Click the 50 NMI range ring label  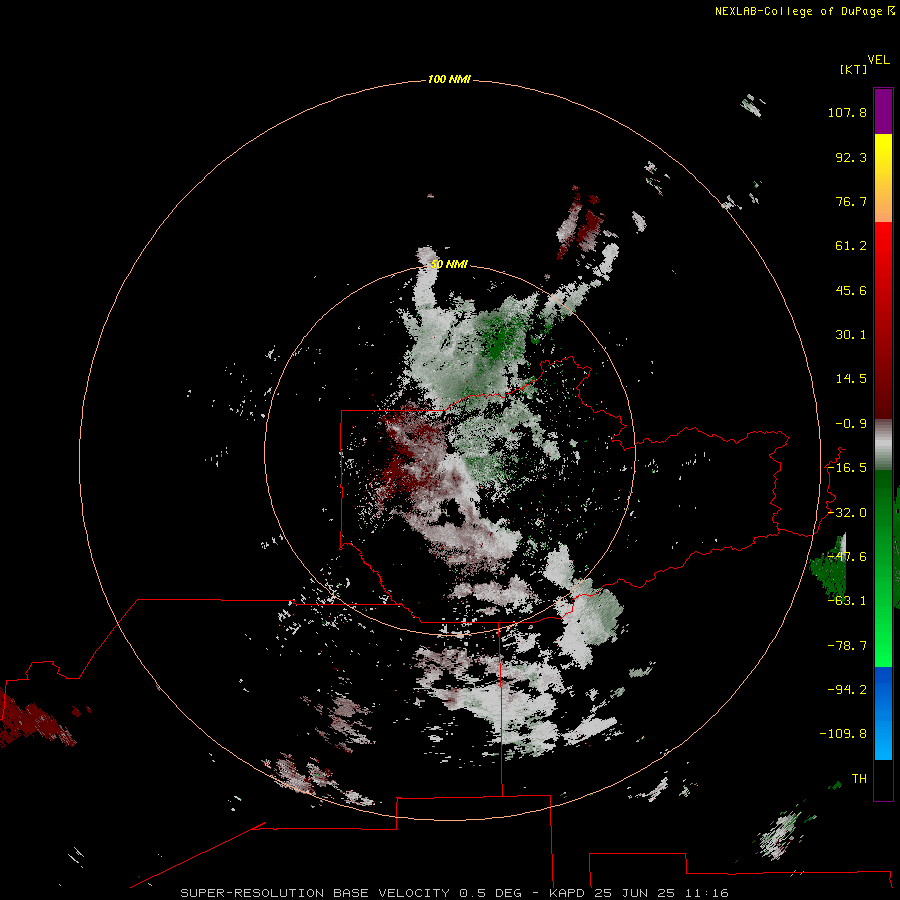pos(449,264)
